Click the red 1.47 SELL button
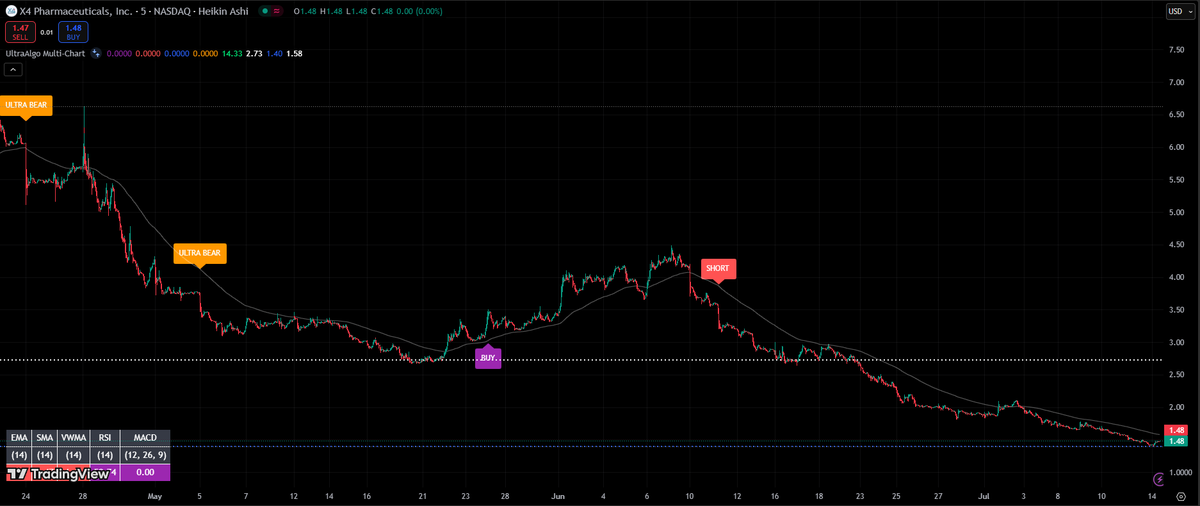This screenshot has width=1200, height=506. [20, 32]
